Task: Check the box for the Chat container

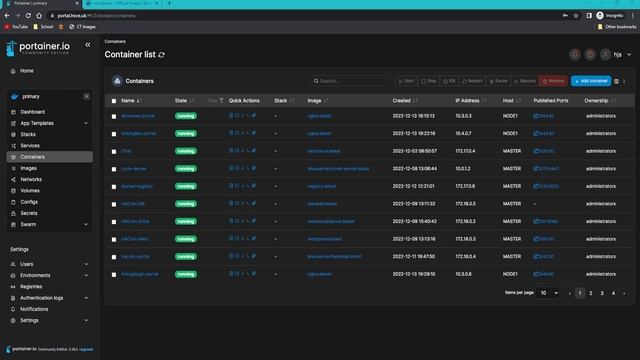Action: (114, 151)
